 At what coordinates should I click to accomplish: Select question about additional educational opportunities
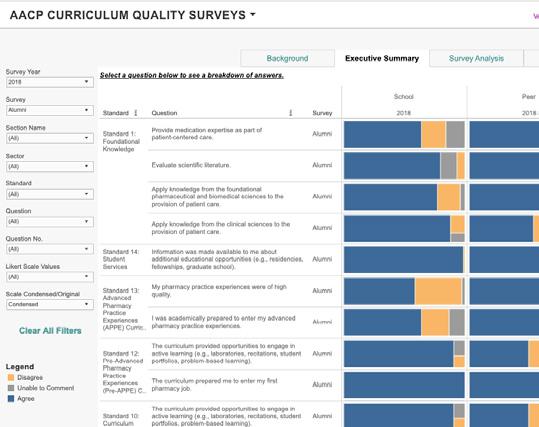coord(227,259)
